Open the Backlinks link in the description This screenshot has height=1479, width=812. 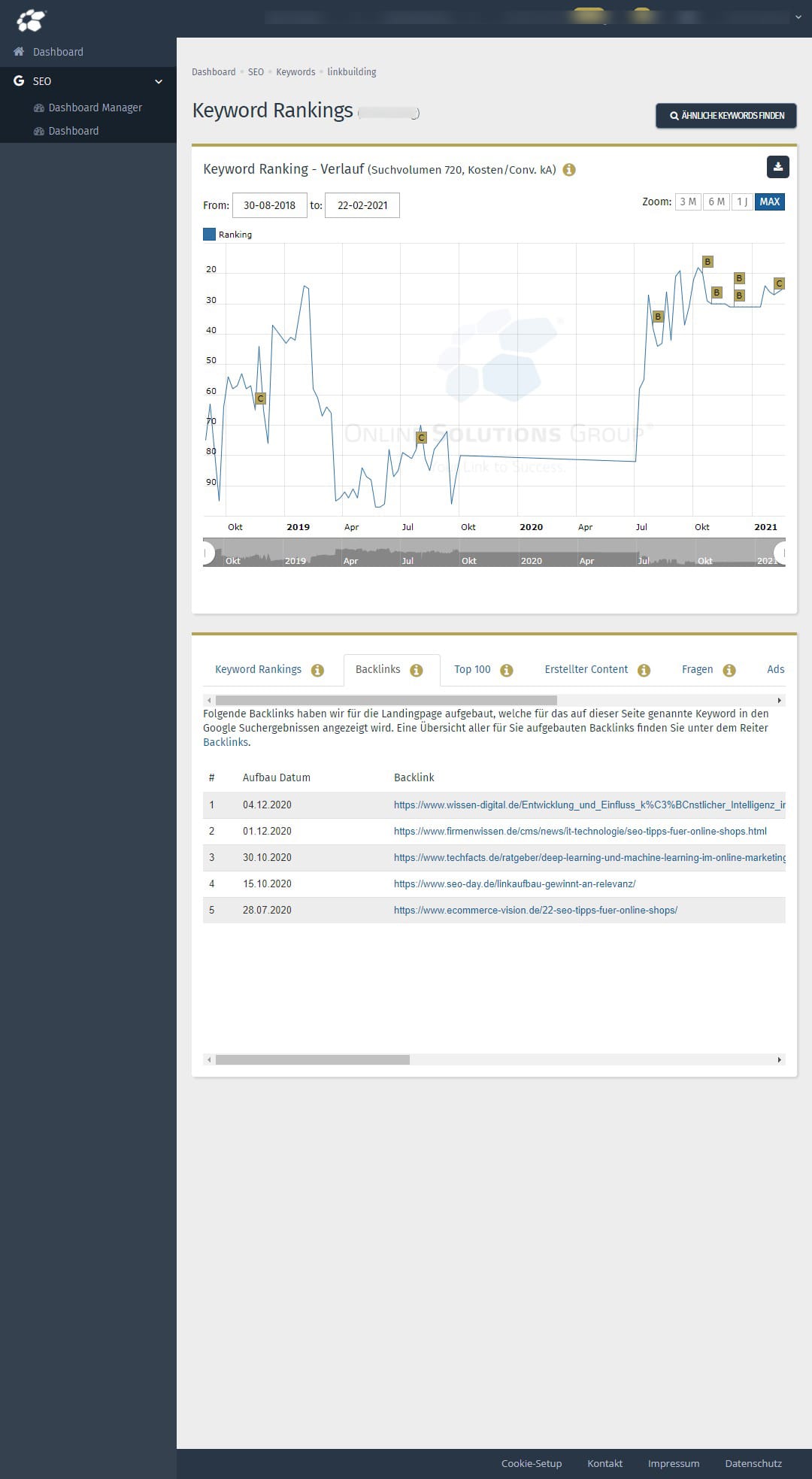click(226, 743)
